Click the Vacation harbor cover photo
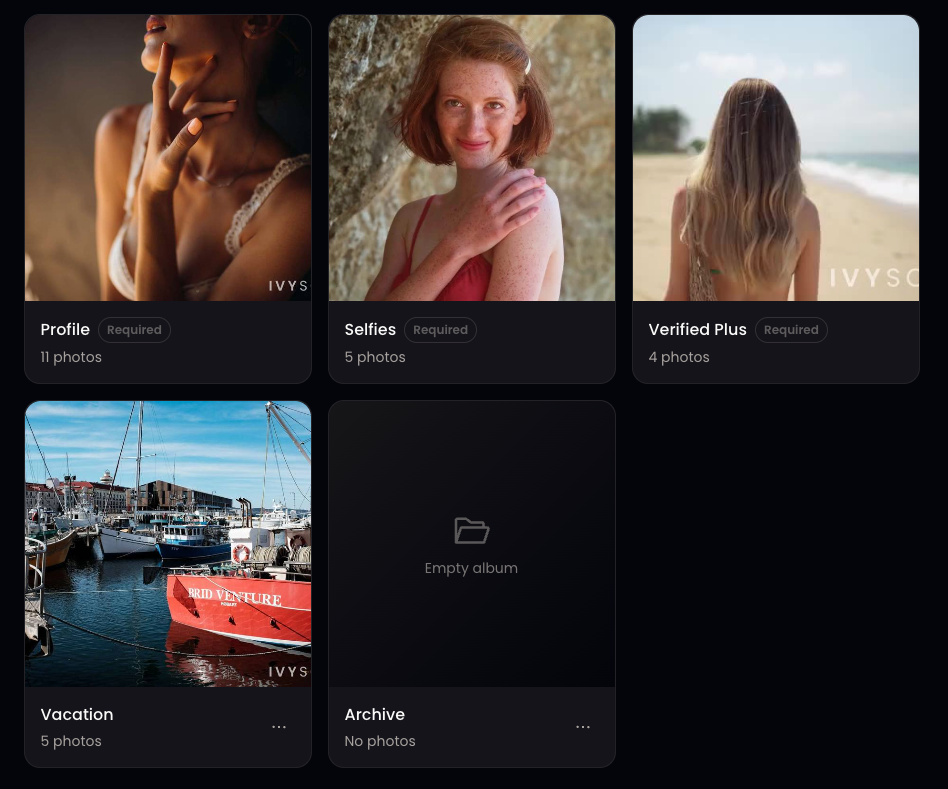 (x=167, y=543)
